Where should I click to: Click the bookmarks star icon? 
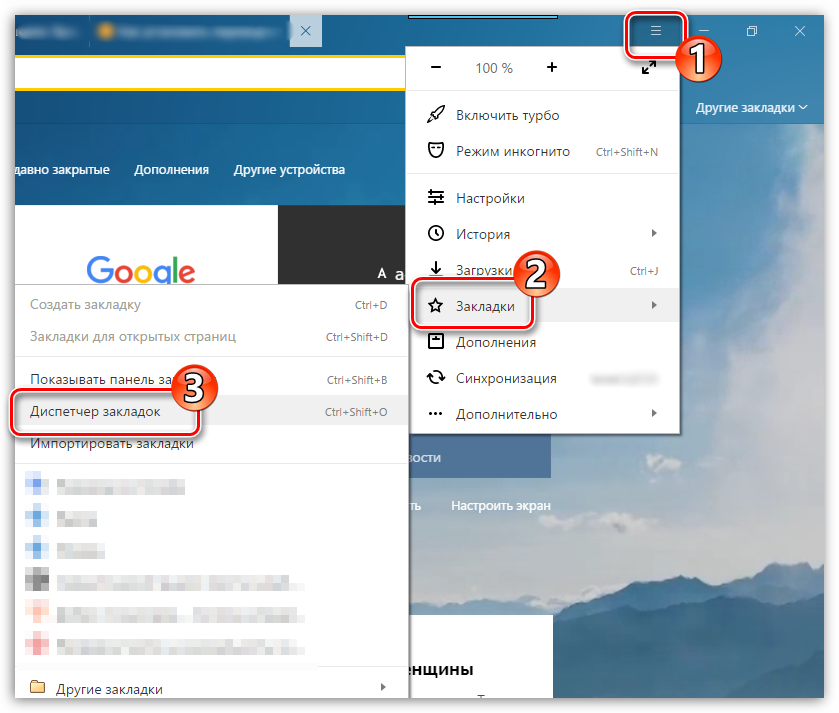pos(436,305)
